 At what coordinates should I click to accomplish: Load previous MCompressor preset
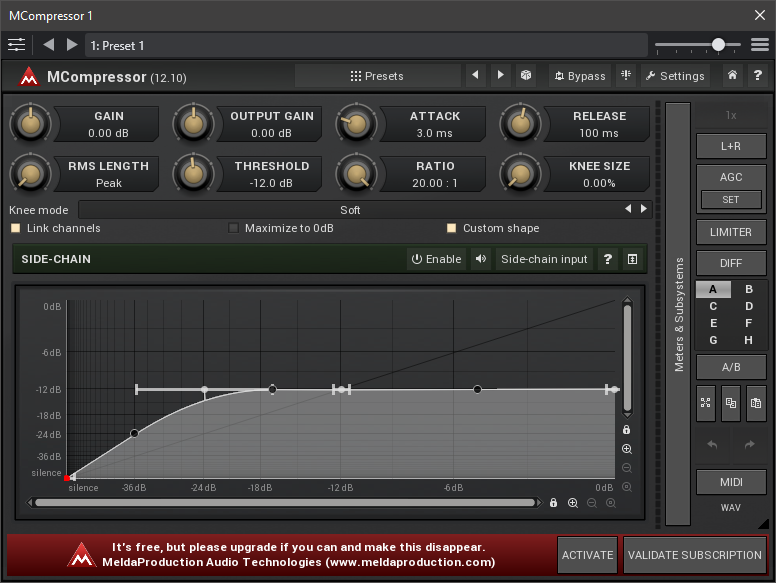pos(476,75)
